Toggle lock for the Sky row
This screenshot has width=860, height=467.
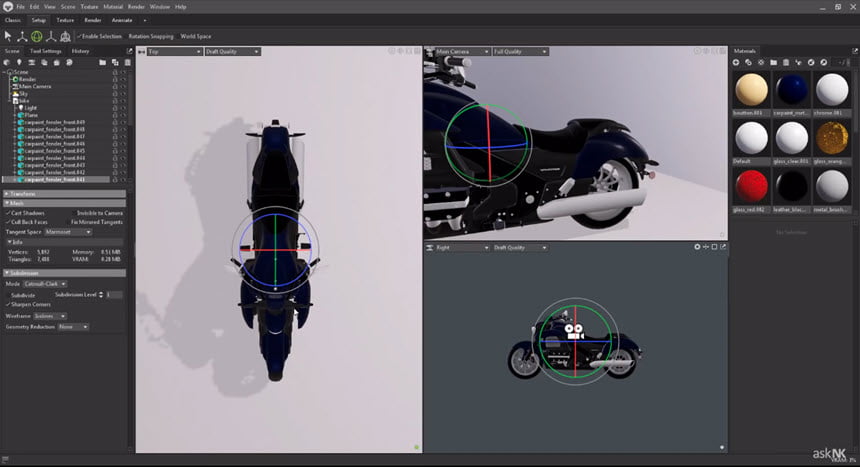coord(115,94)
